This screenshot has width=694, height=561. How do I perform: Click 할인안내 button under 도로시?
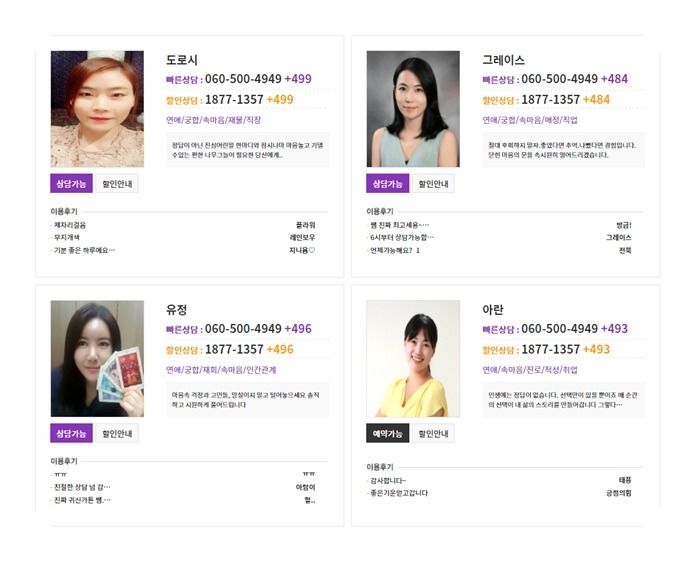117,183
